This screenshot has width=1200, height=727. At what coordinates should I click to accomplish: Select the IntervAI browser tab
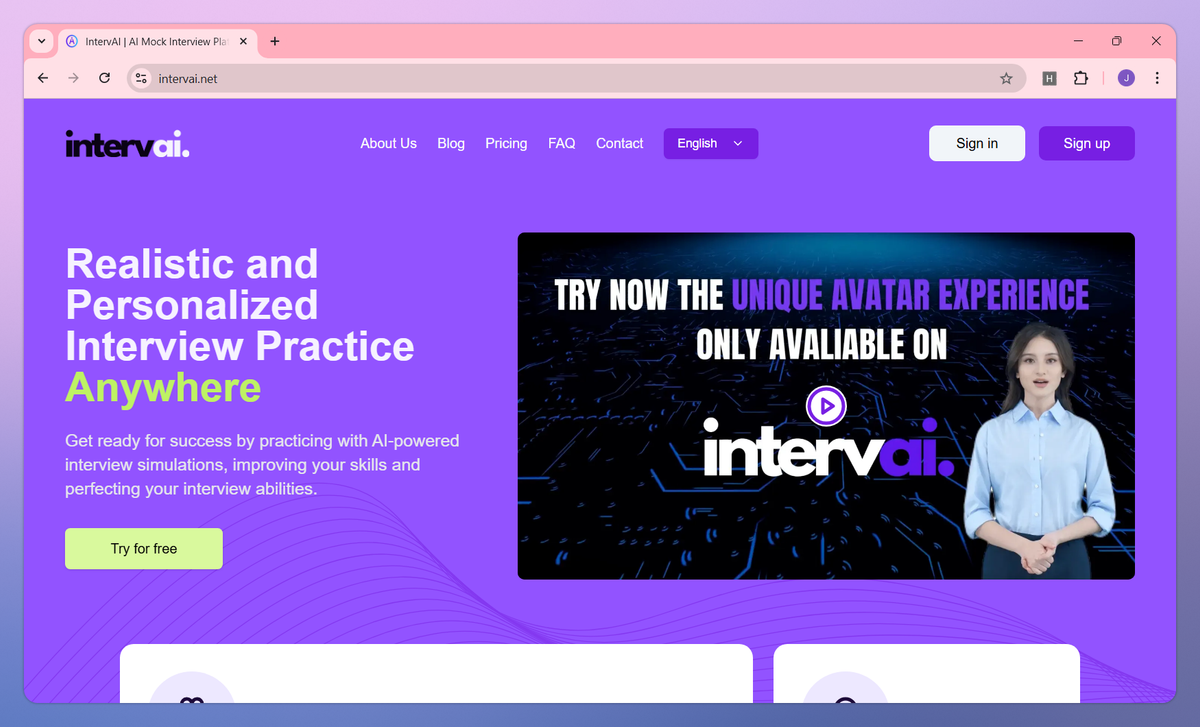click(157, 41)
